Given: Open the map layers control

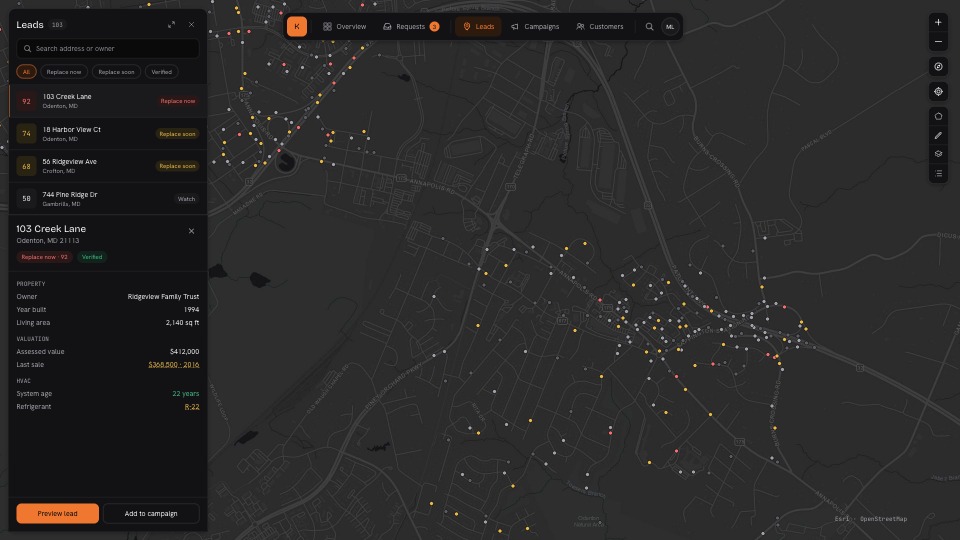Looking at the screenshot, I should click(938, 154).
